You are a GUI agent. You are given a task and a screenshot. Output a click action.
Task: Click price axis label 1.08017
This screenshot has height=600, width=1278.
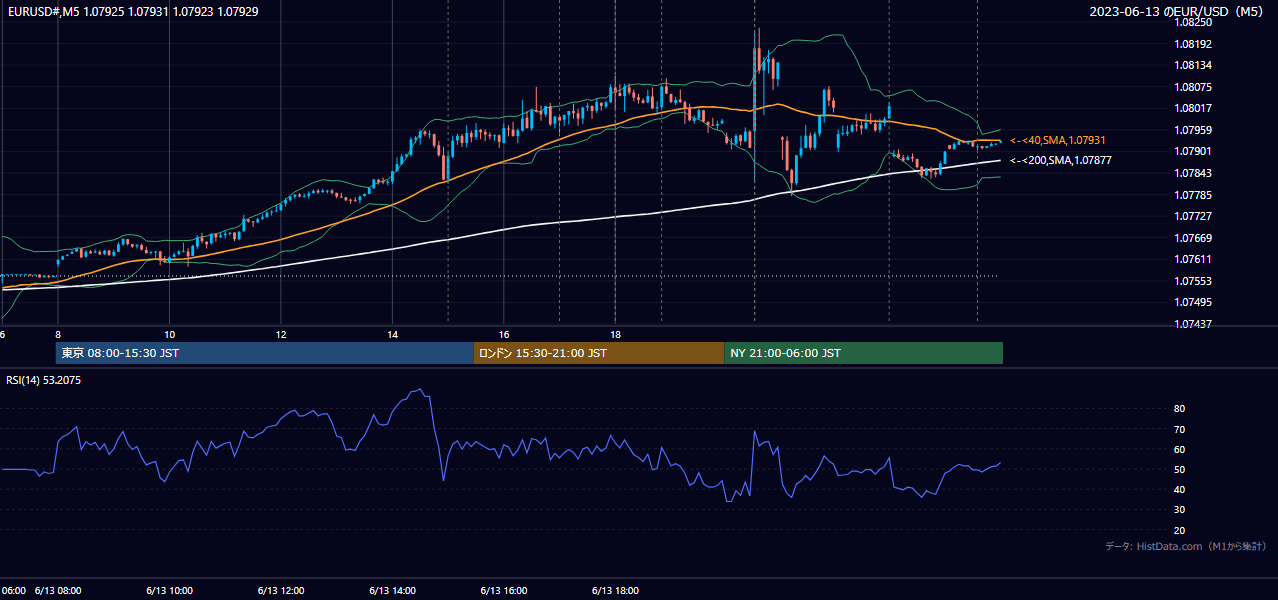click(x=1193, y=108)
